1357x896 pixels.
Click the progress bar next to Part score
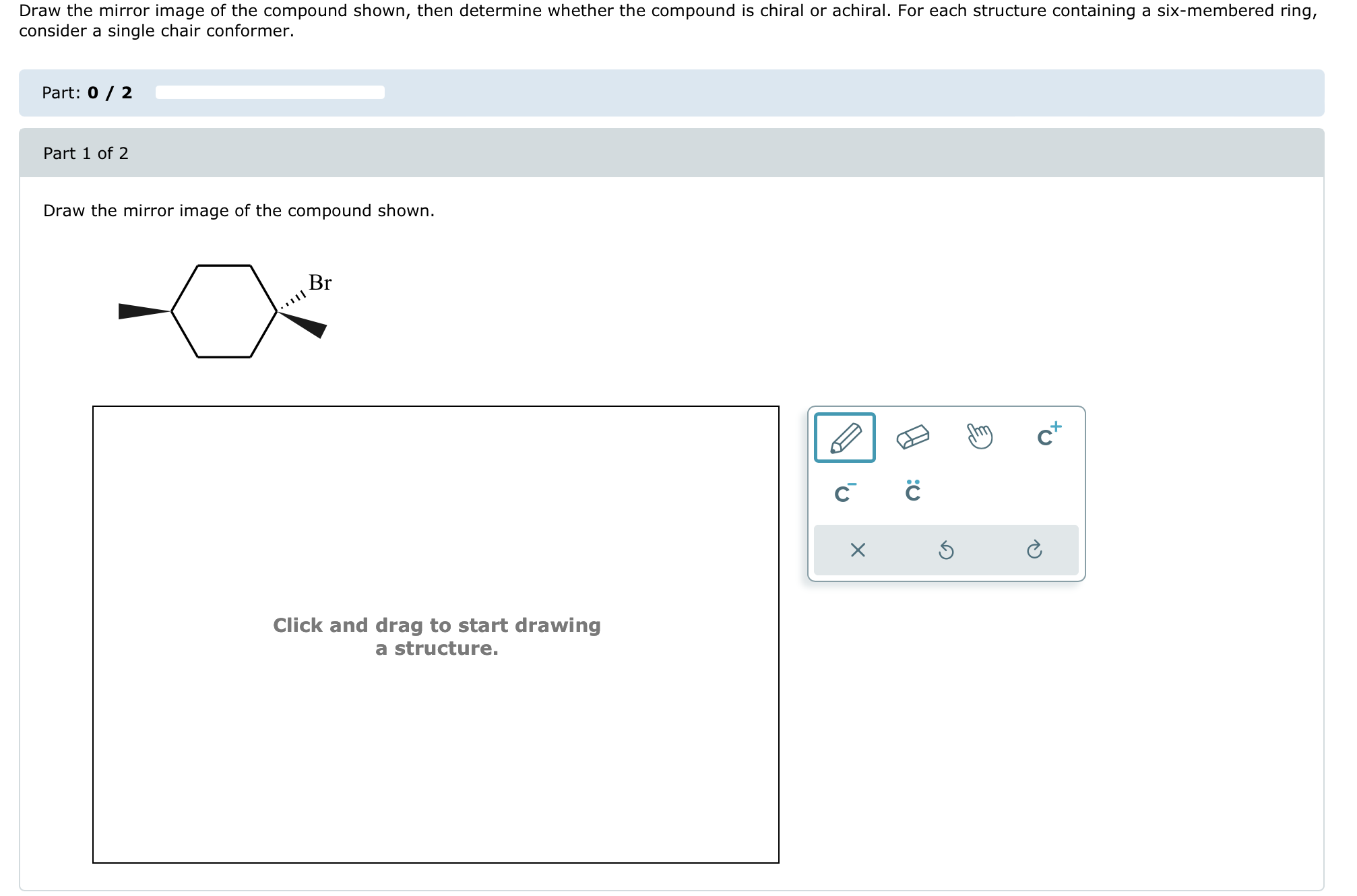pyautogui.click(x=268, y=91)
